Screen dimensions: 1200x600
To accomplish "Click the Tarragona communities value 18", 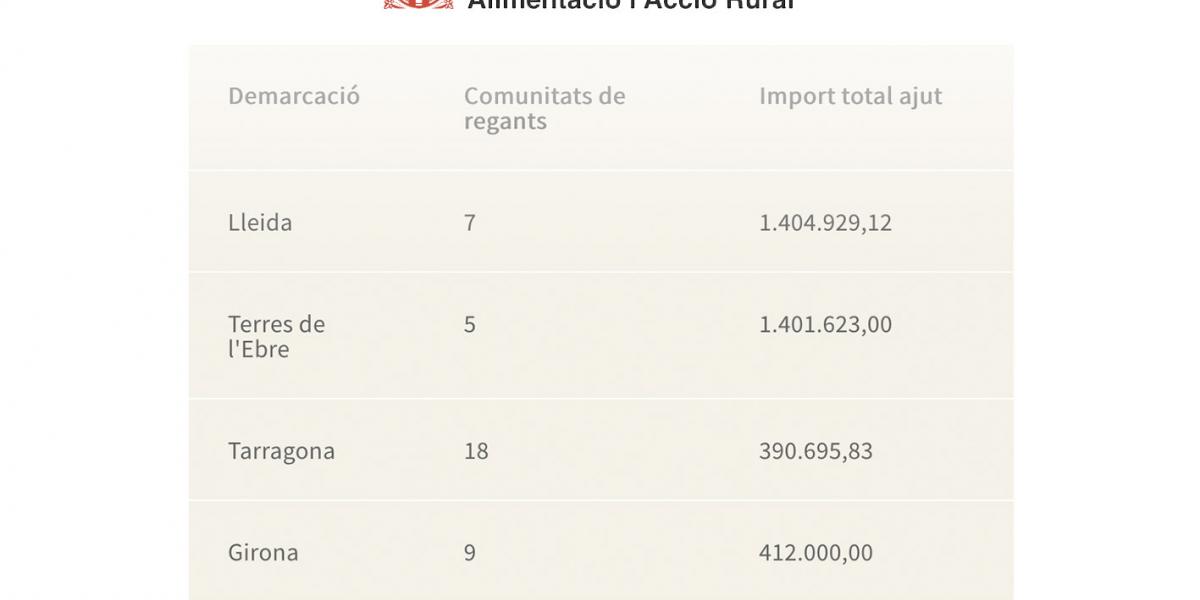I will pos(476,451).
